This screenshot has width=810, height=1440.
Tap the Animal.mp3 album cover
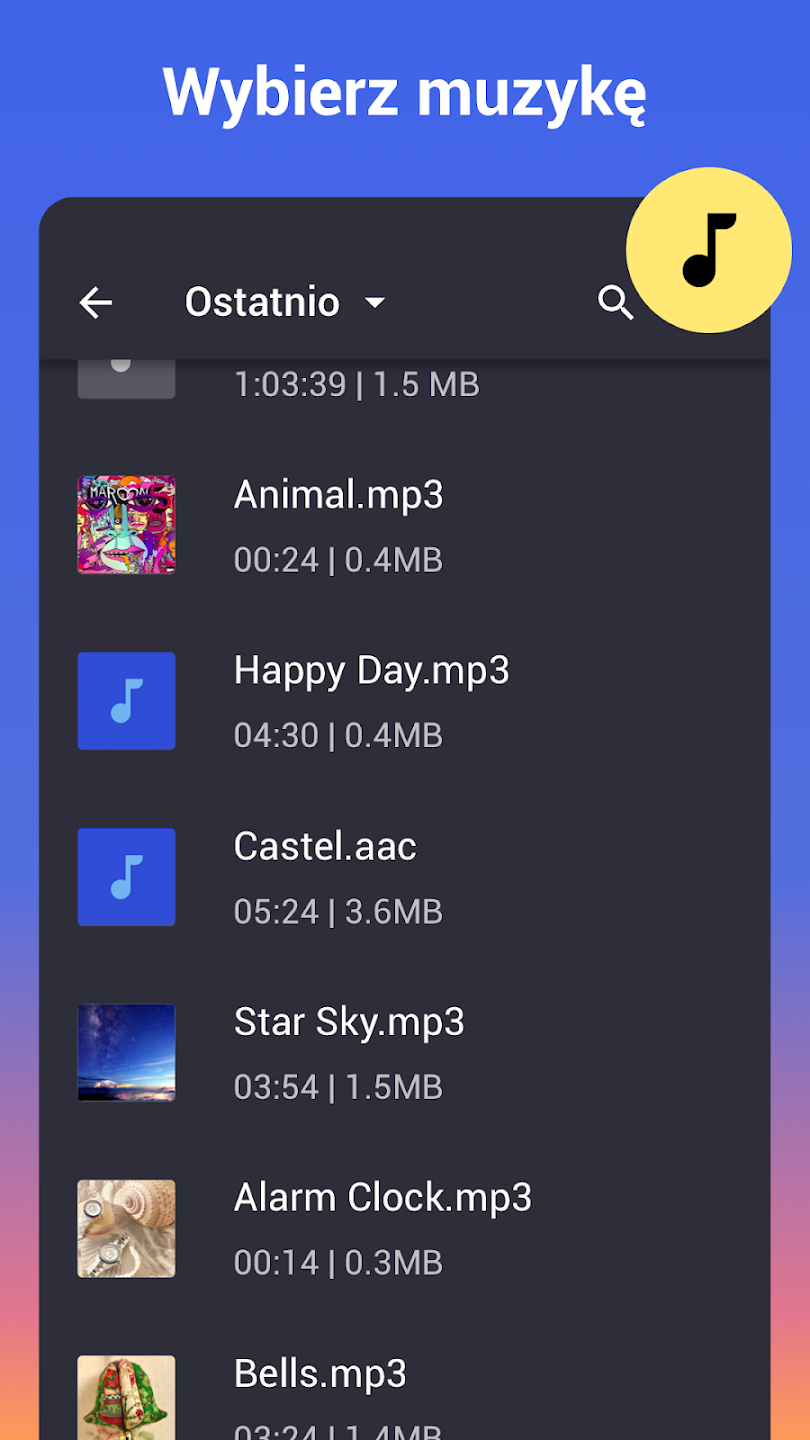point(127,525)
